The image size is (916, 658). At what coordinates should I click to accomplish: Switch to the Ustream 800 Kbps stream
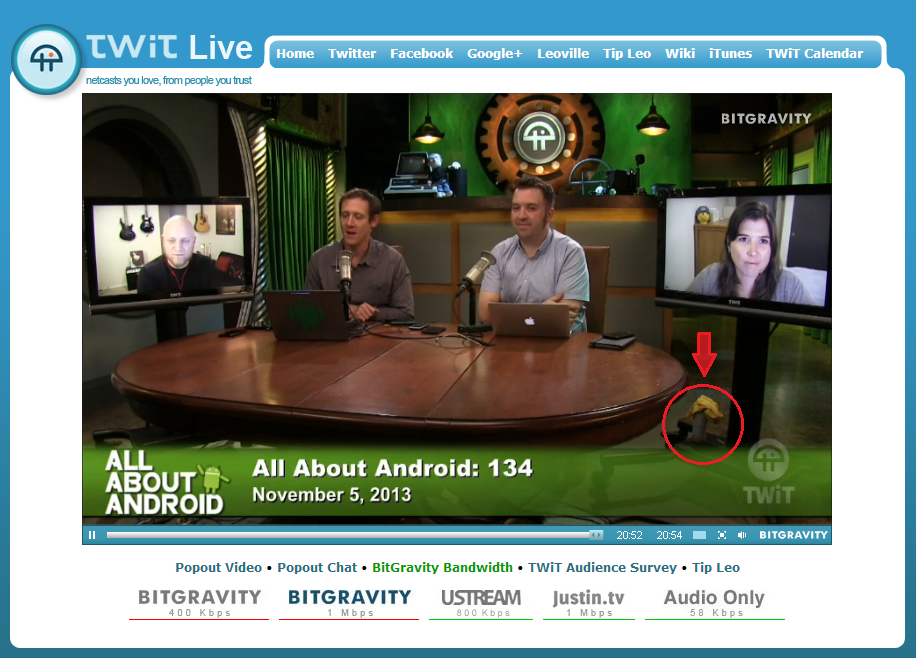[481, 602]
